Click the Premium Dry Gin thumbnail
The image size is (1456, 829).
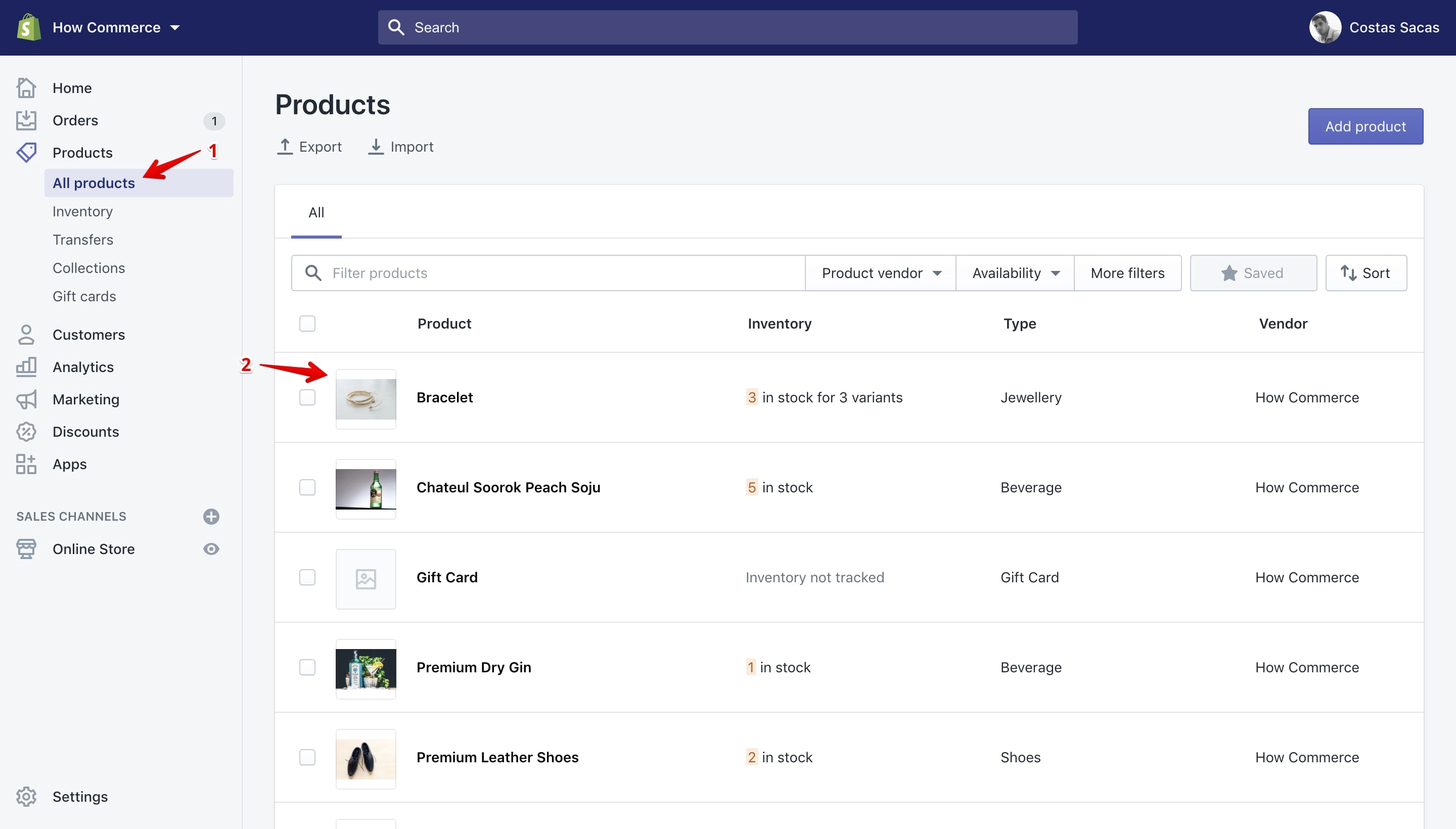366,669
